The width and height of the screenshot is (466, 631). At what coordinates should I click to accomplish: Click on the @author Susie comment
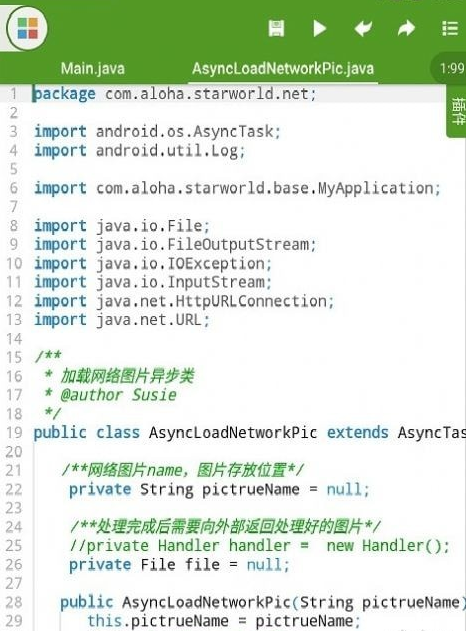coord(118,395)
